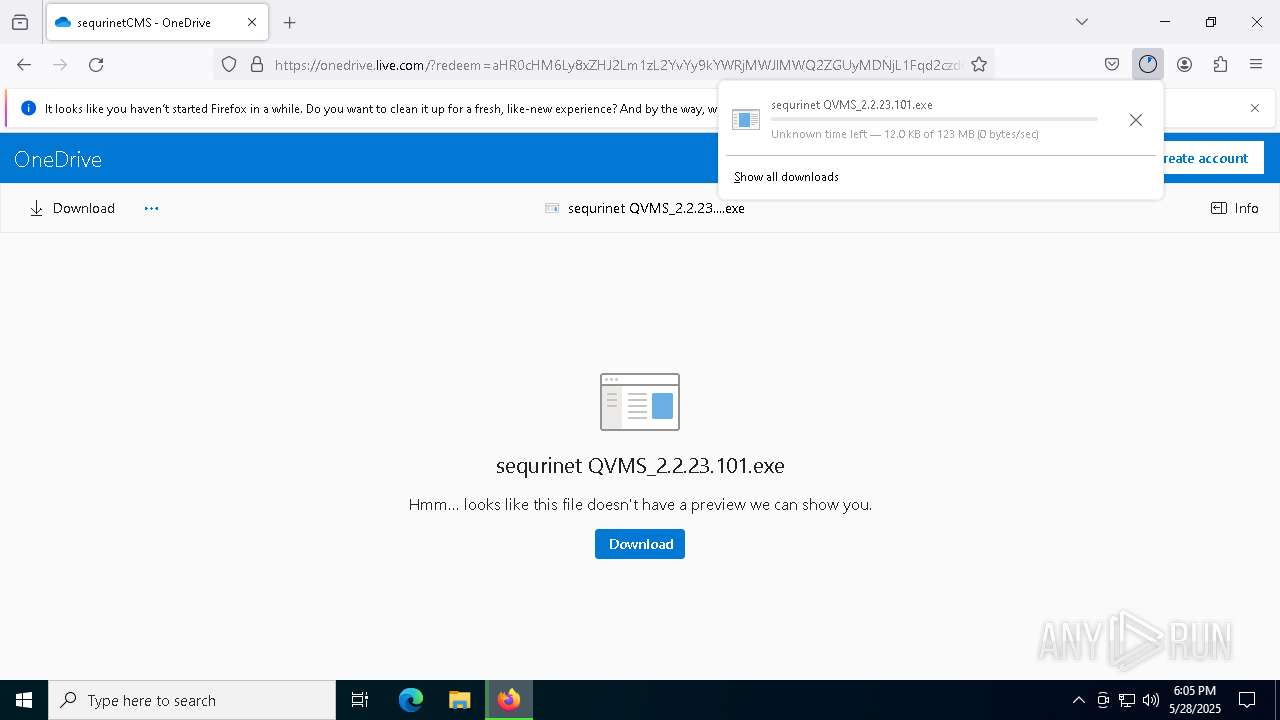
Task: Bookmark this page with star icon
Action: click(x=979, y=65)
